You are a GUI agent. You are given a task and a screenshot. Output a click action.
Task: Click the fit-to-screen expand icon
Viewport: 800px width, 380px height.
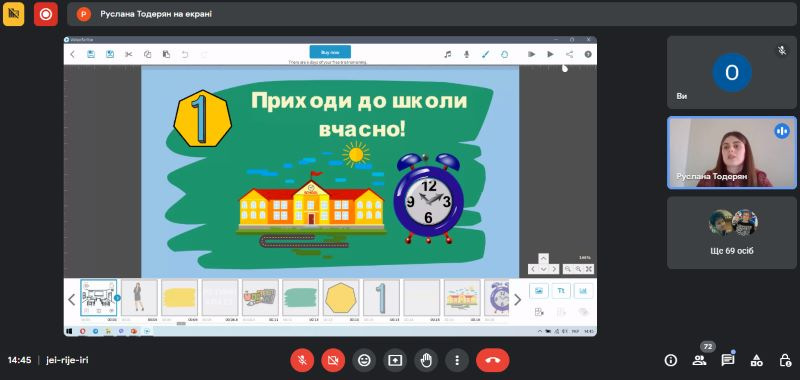[589, 269]
